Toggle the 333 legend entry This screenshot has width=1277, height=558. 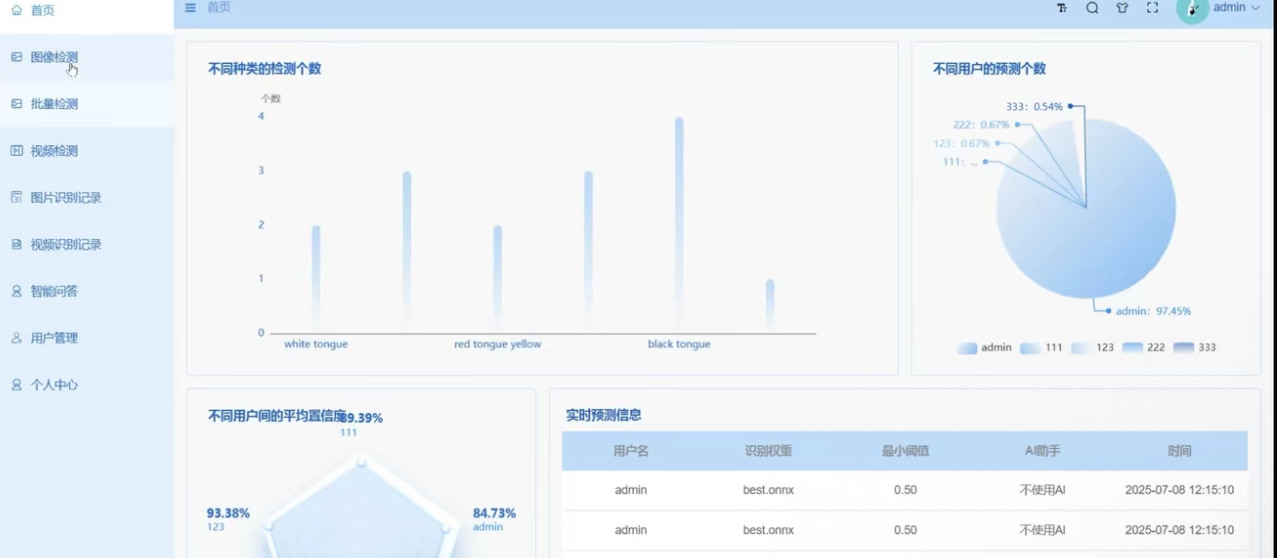(x=1195, y=348)
